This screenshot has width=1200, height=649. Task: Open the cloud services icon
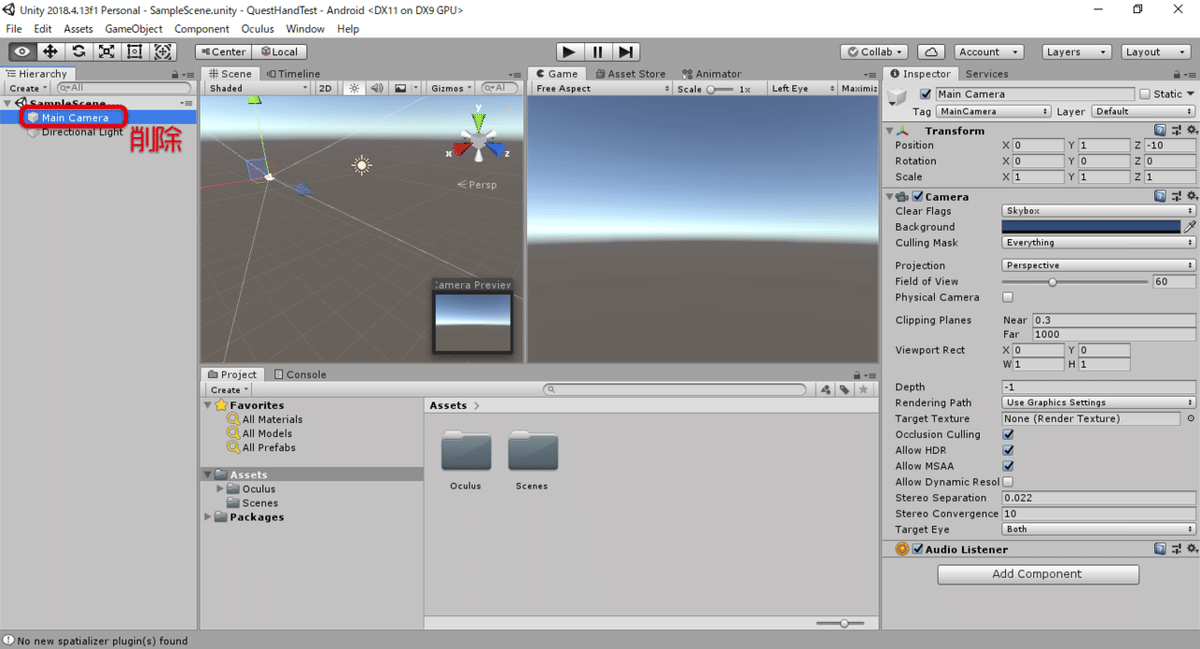tap(931, 51)
